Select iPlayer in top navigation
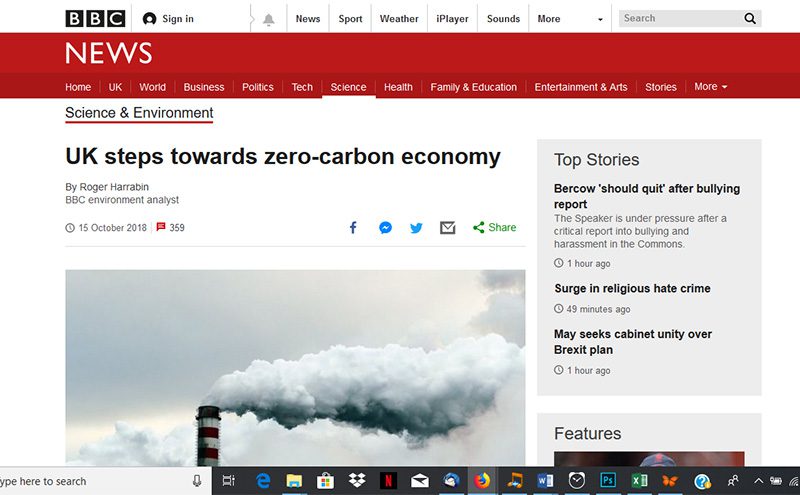The height and width of the screenshot is (495, 800). 452,19
